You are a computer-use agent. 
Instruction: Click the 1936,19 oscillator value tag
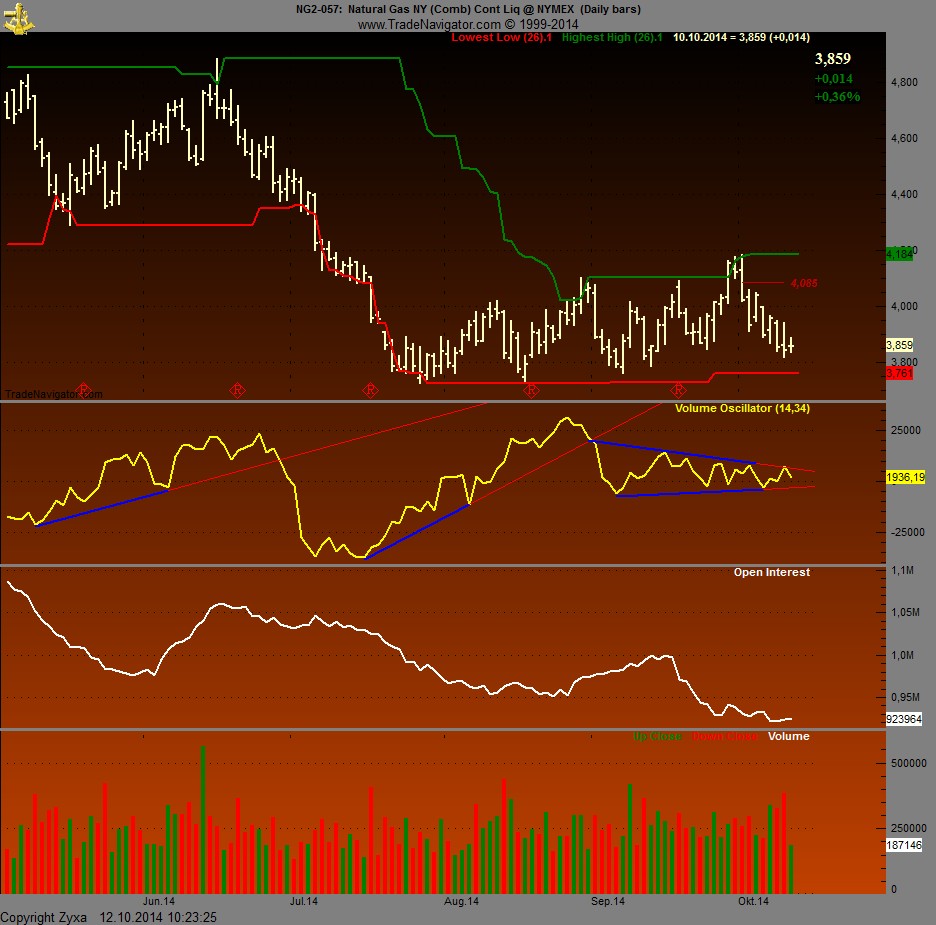click(904, 478)
